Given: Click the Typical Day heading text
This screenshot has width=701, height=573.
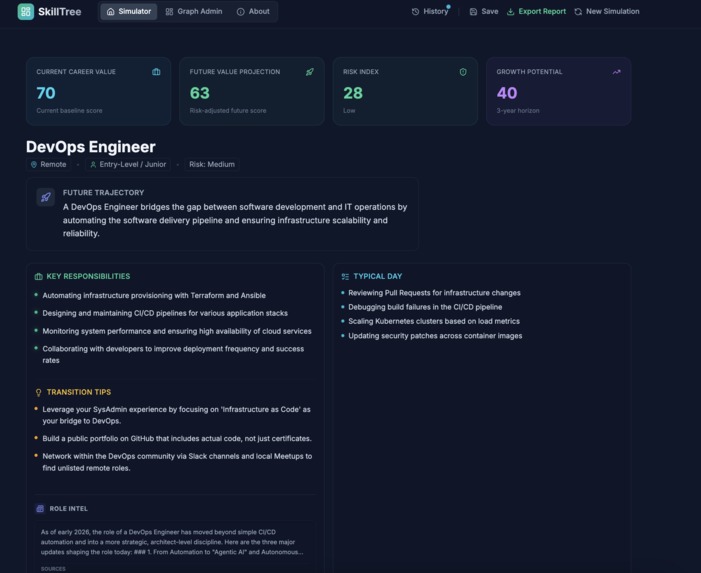Looking at the screenshot, I should (x=377, y=276).
